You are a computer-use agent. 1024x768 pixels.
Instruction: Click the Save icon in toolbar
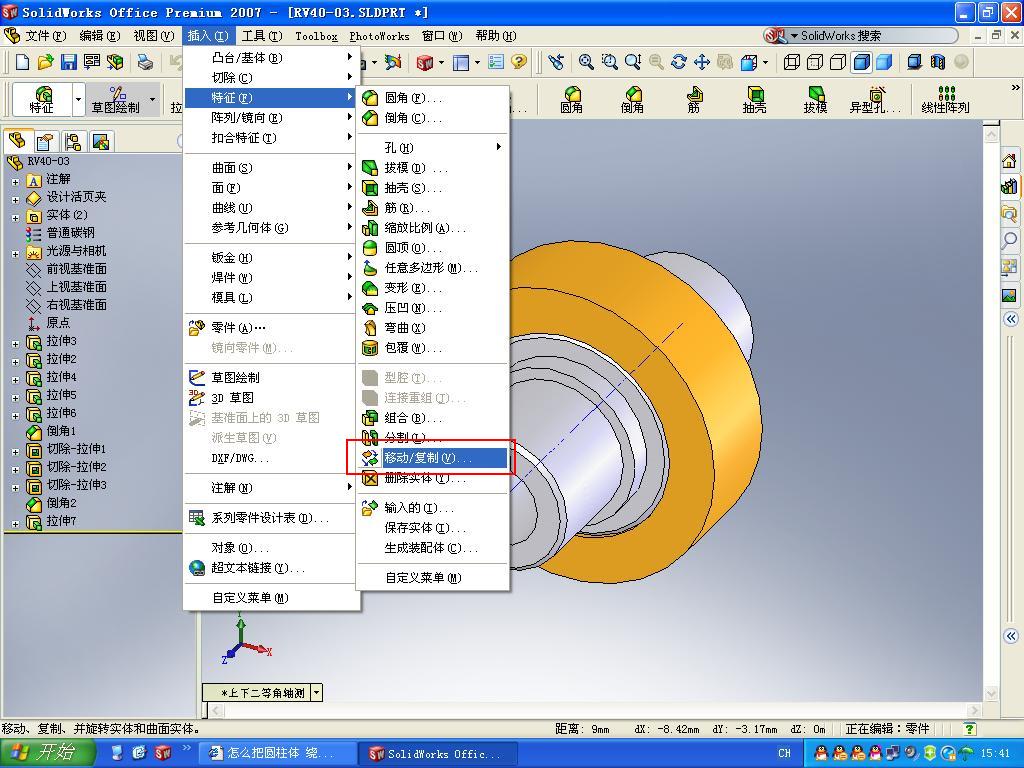68,62
